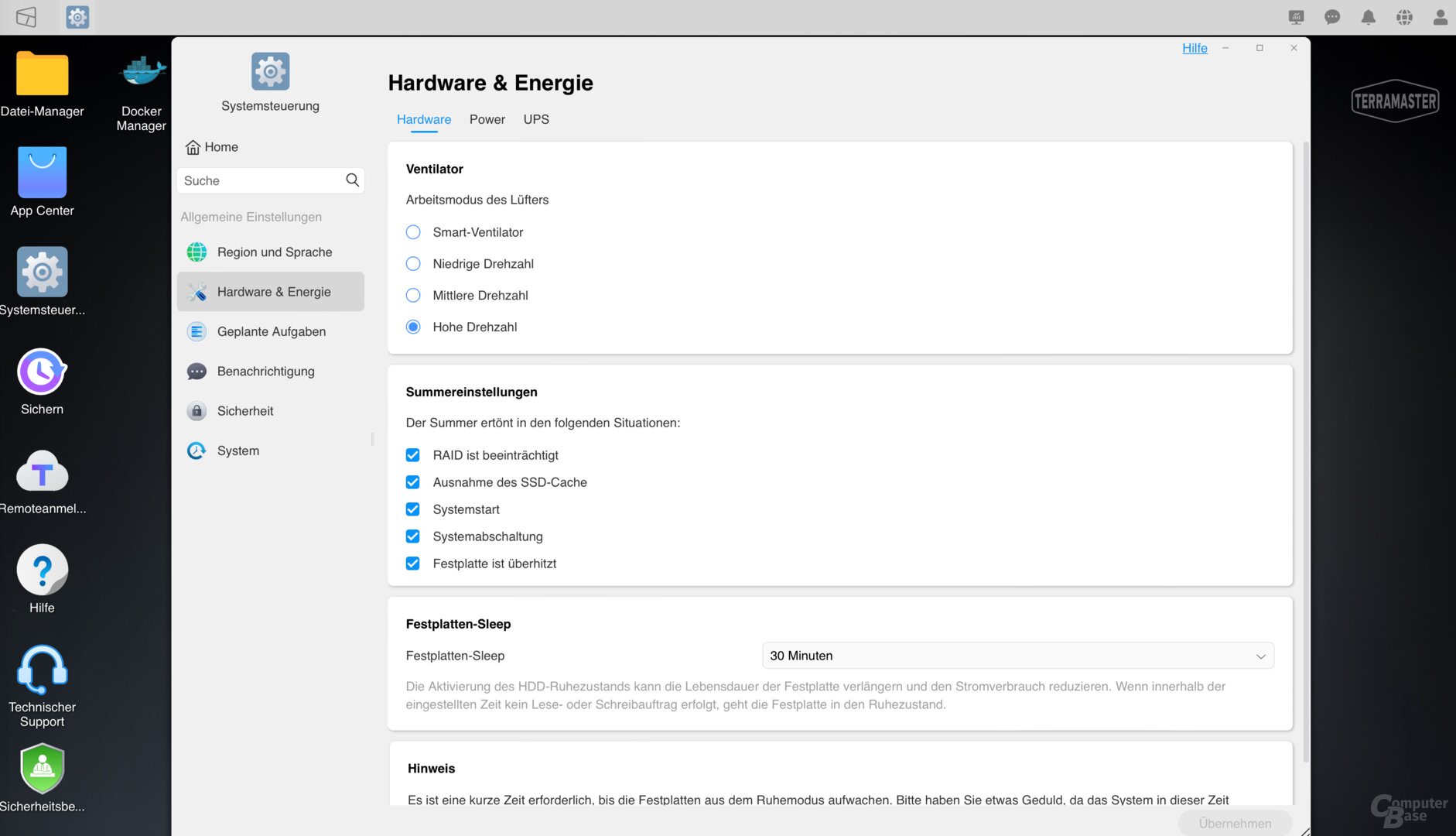Open the Sicherheitsberater shield icon
Screen dimensions: 1456x836
(43, 769)
